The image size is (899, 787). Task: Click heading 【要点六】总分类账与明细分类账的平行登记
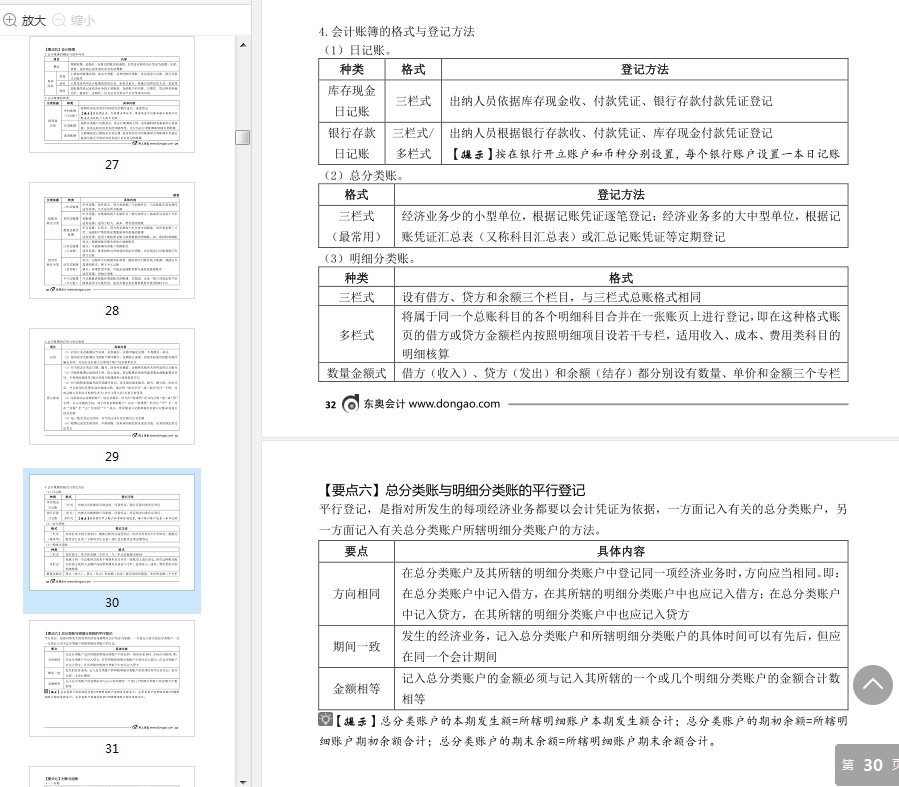pyautogui.click(x=452, y=490)
